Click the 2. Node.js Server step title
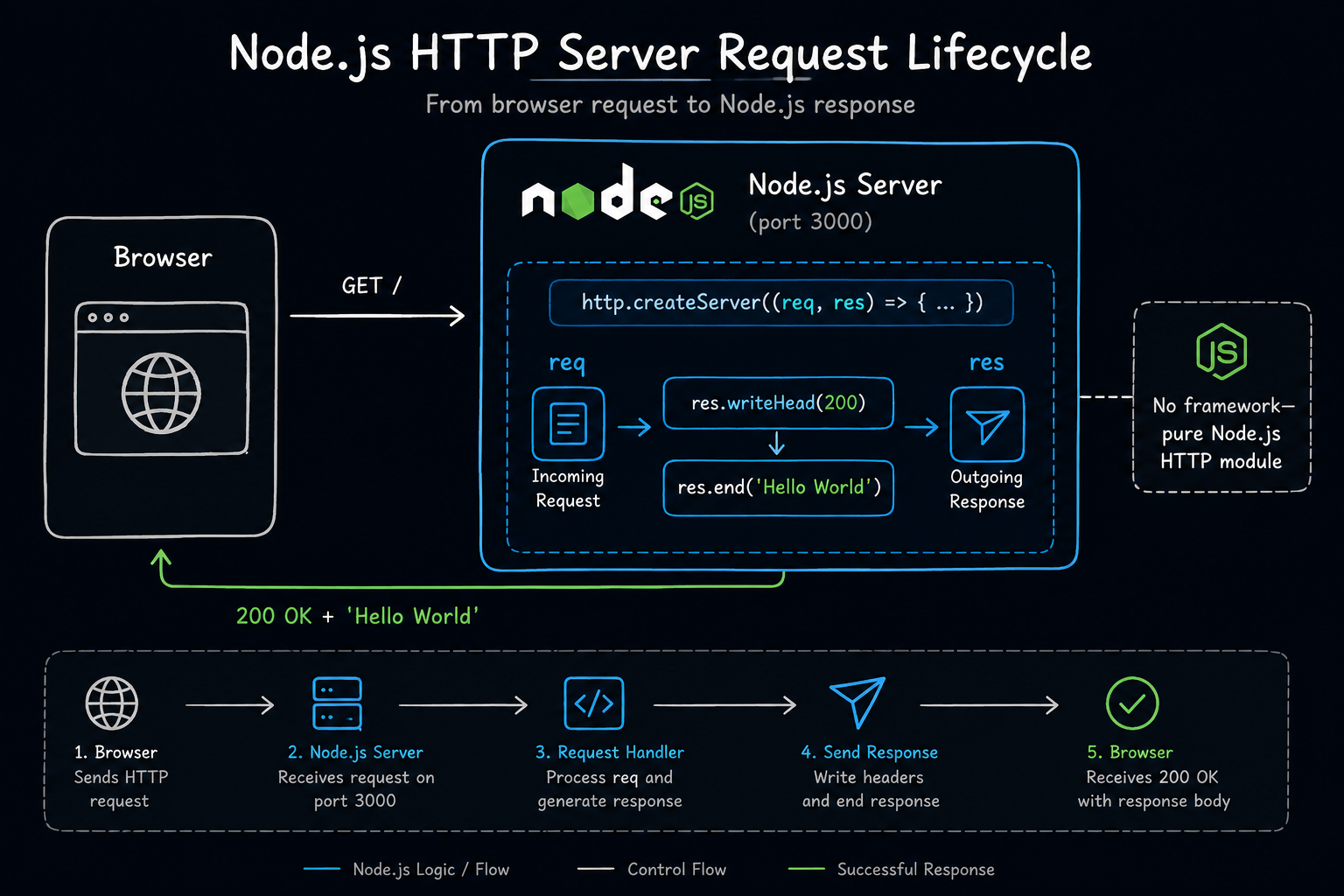This screenshot has height=896, width=1344. tap(355, 752)
